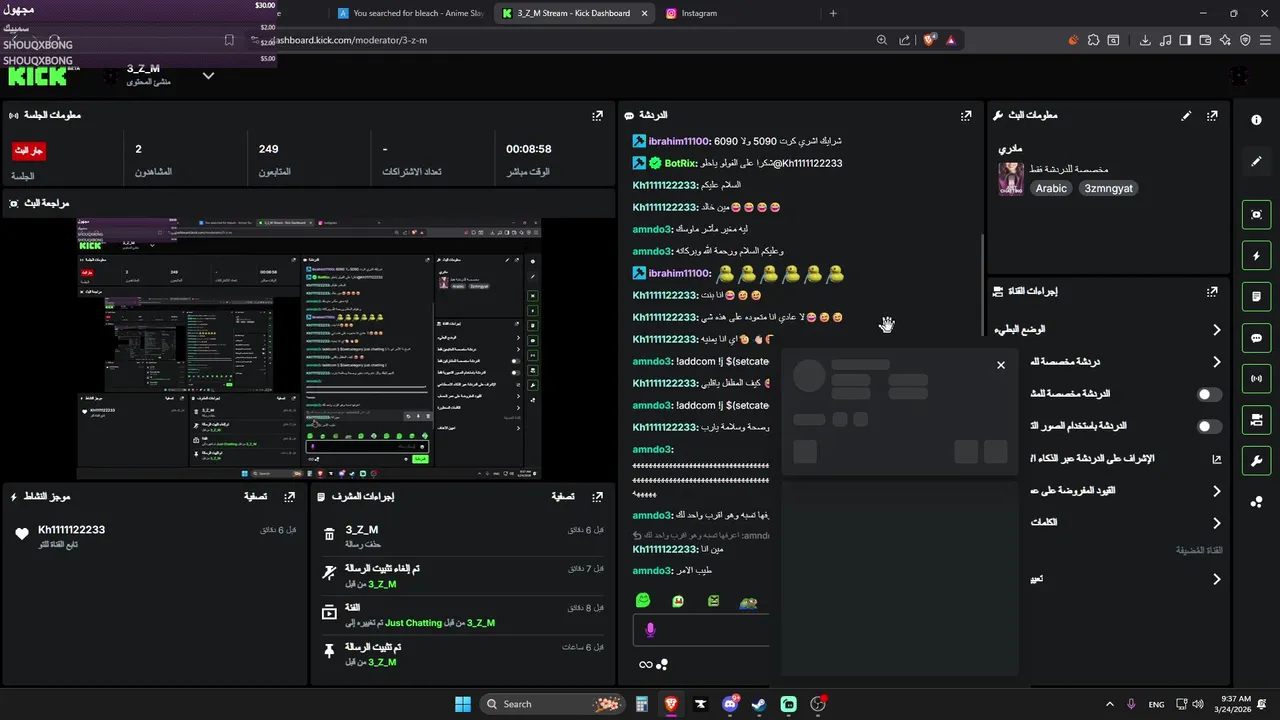
Task: Switch to the Anime Slayer search tab
Action: (x=411, y=13)
